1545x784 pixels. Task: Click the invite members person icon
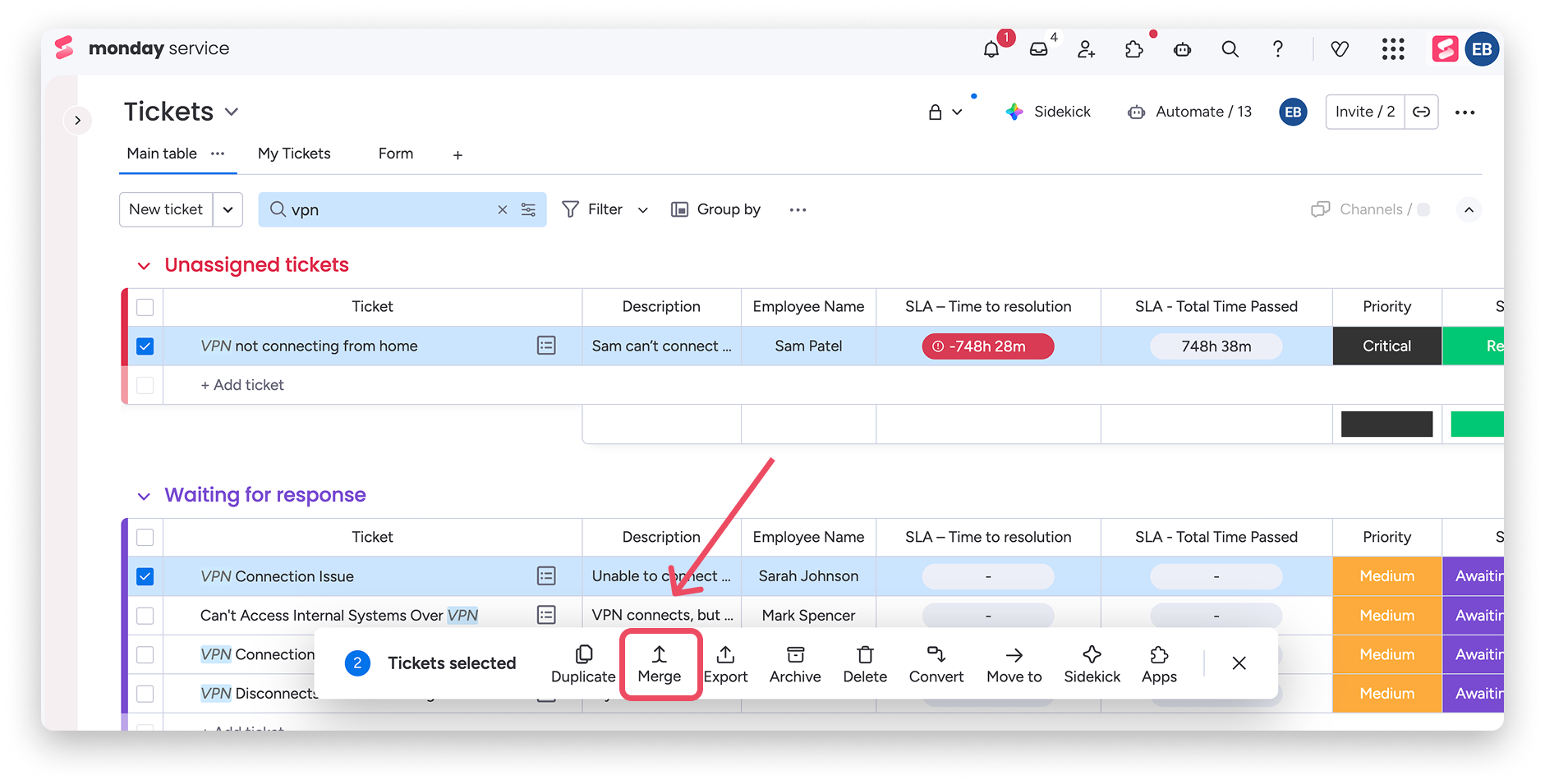pos(1087,49)
